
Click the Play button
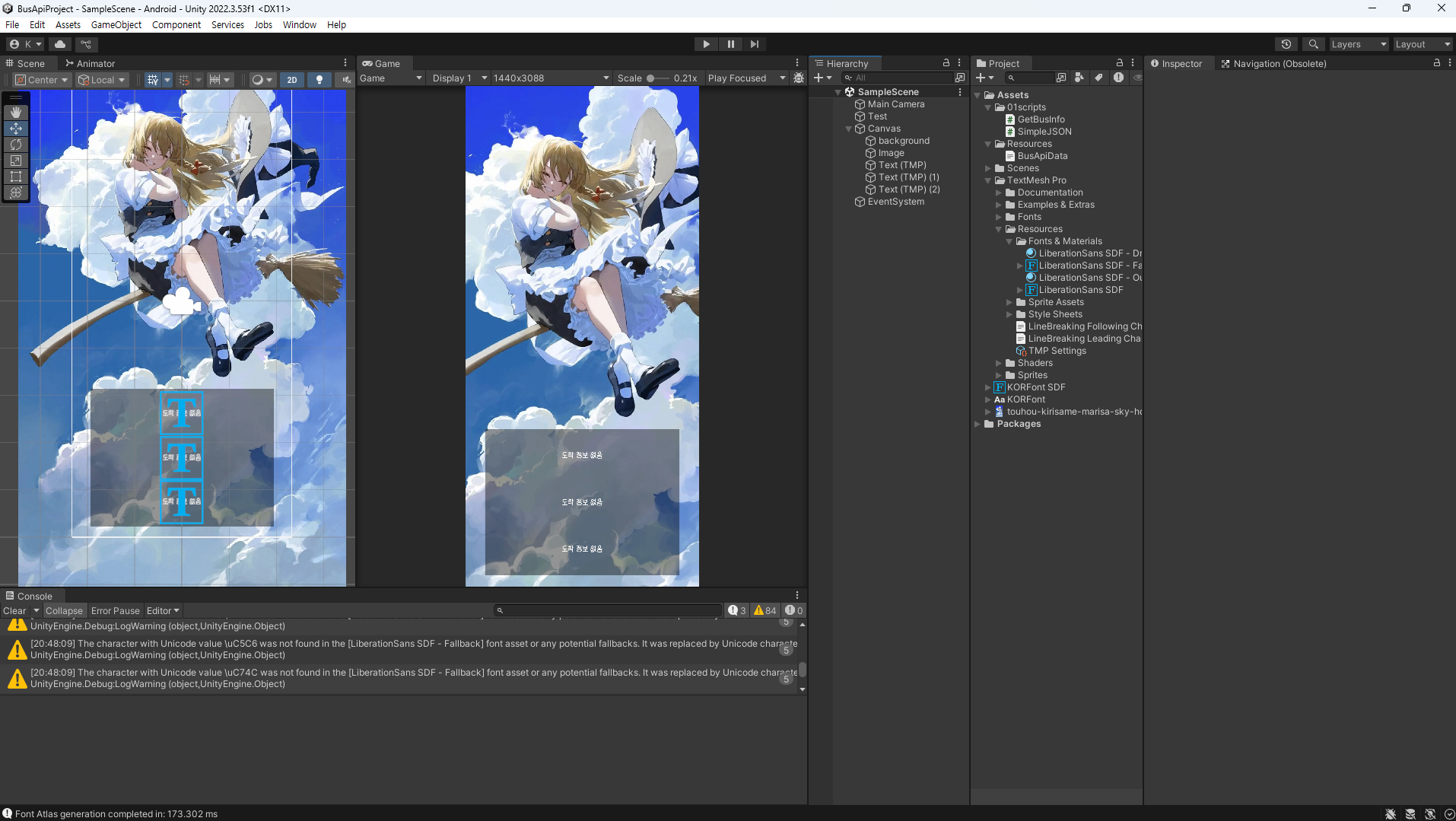pos(706,44)
